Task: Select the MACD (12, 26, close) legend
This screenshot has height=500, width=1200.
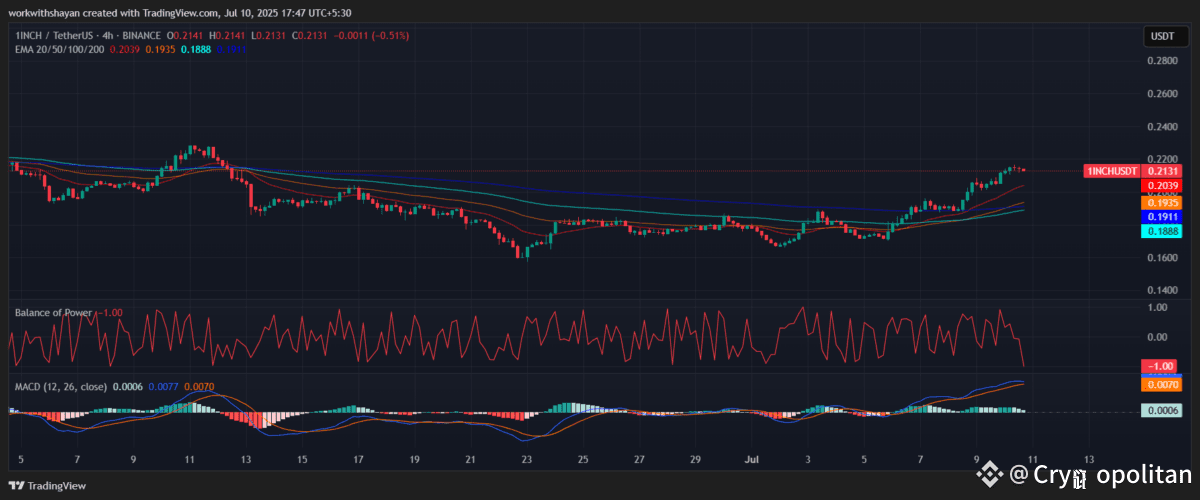Action: coord(61,386)
